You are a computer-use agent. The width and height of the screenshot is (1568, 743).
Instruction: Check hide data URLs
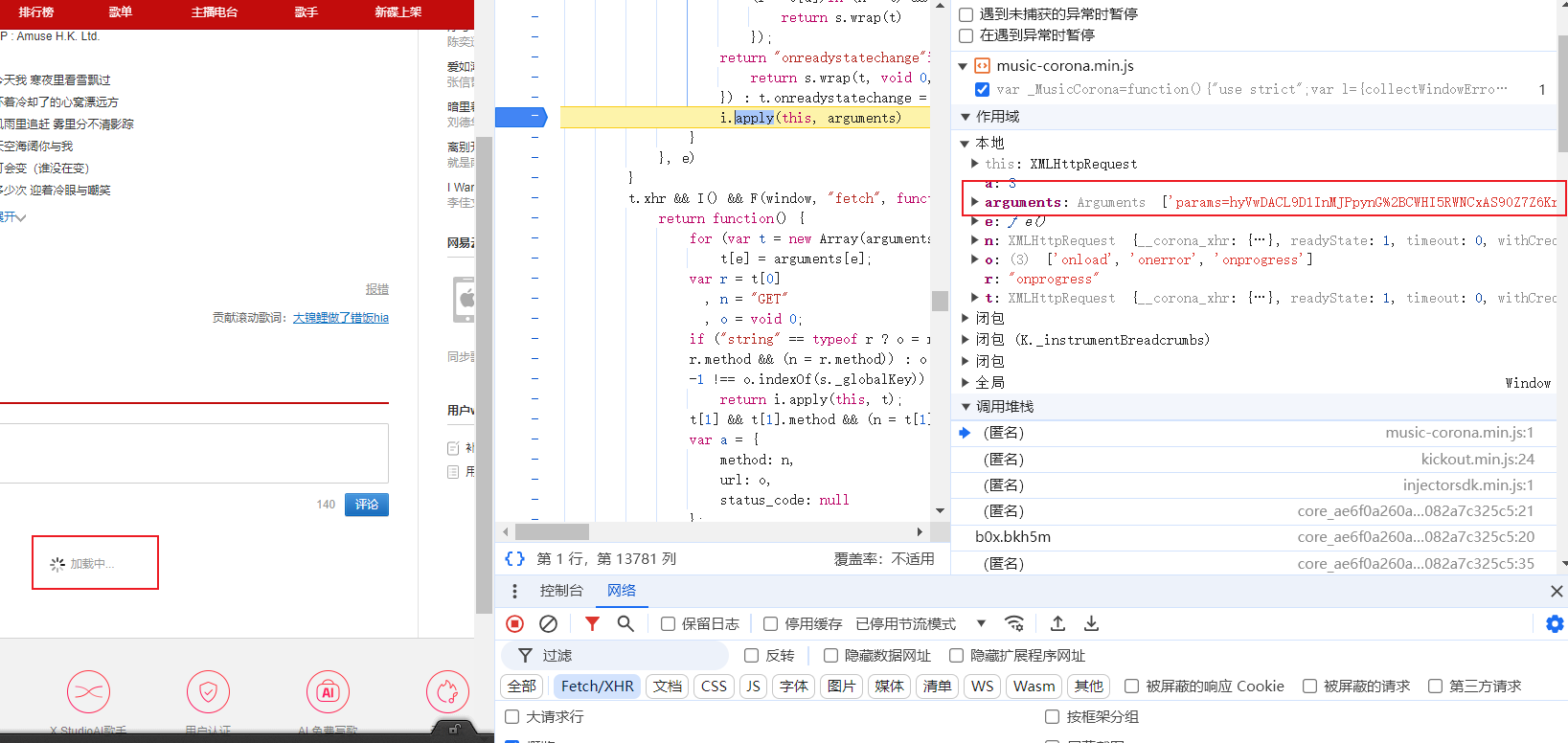coord(830,655)
